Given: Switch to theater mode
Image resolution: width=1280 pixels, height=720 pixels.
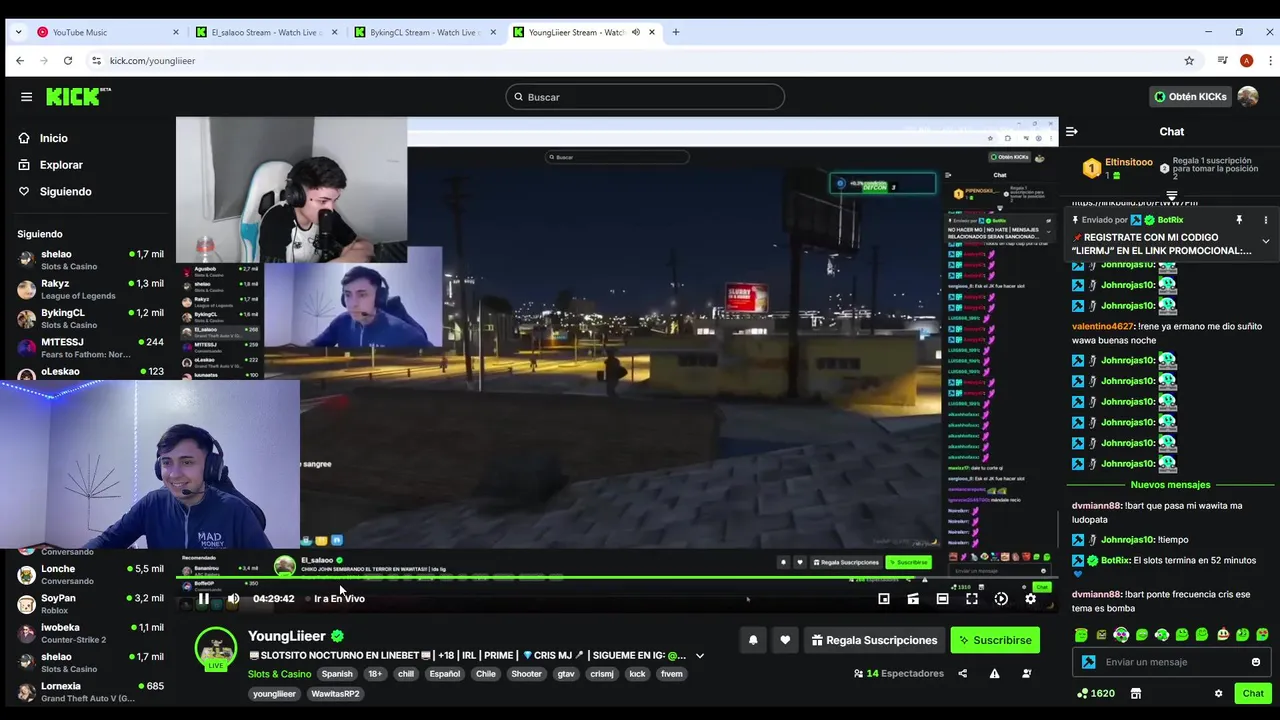Looking at the screenshot, I should [x=942, y=599].
